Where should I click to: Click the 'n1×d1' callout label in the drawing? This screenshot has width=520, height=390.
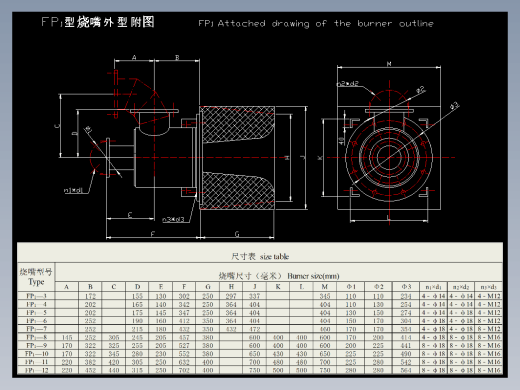tap(73, 190)
